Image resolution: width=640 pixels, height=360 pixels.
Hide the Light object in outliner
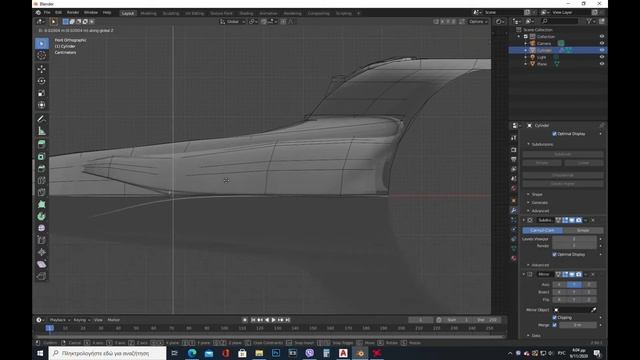tap(602, 57)
